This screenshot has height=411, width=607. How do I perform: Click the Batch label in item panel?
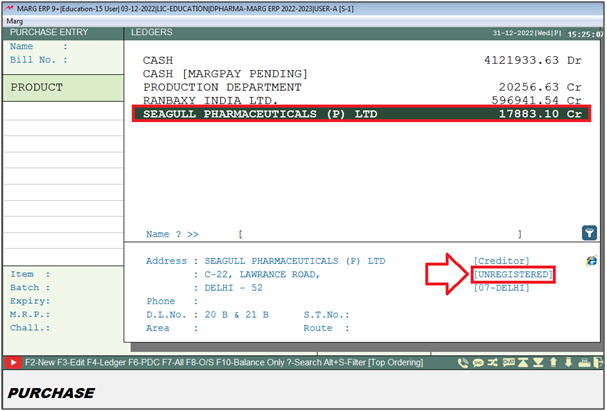(x=30, y=288)
